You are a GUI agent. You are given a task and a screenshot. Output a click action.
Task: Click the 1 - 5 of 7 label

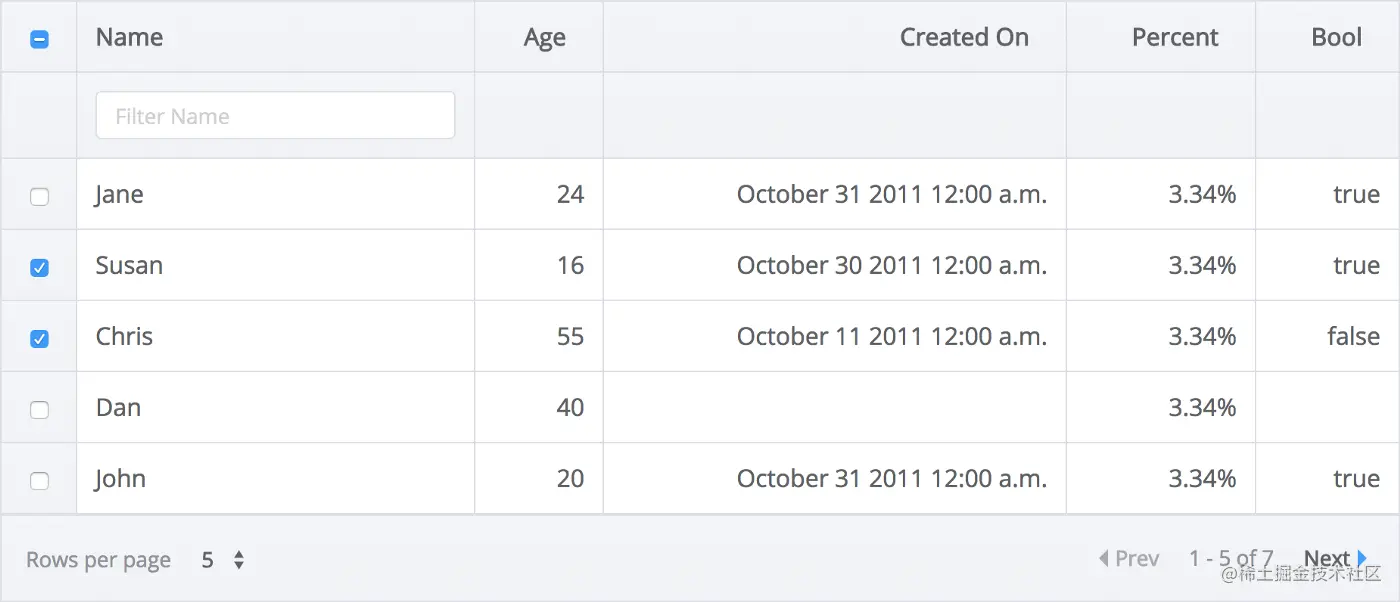point(1232,558)
